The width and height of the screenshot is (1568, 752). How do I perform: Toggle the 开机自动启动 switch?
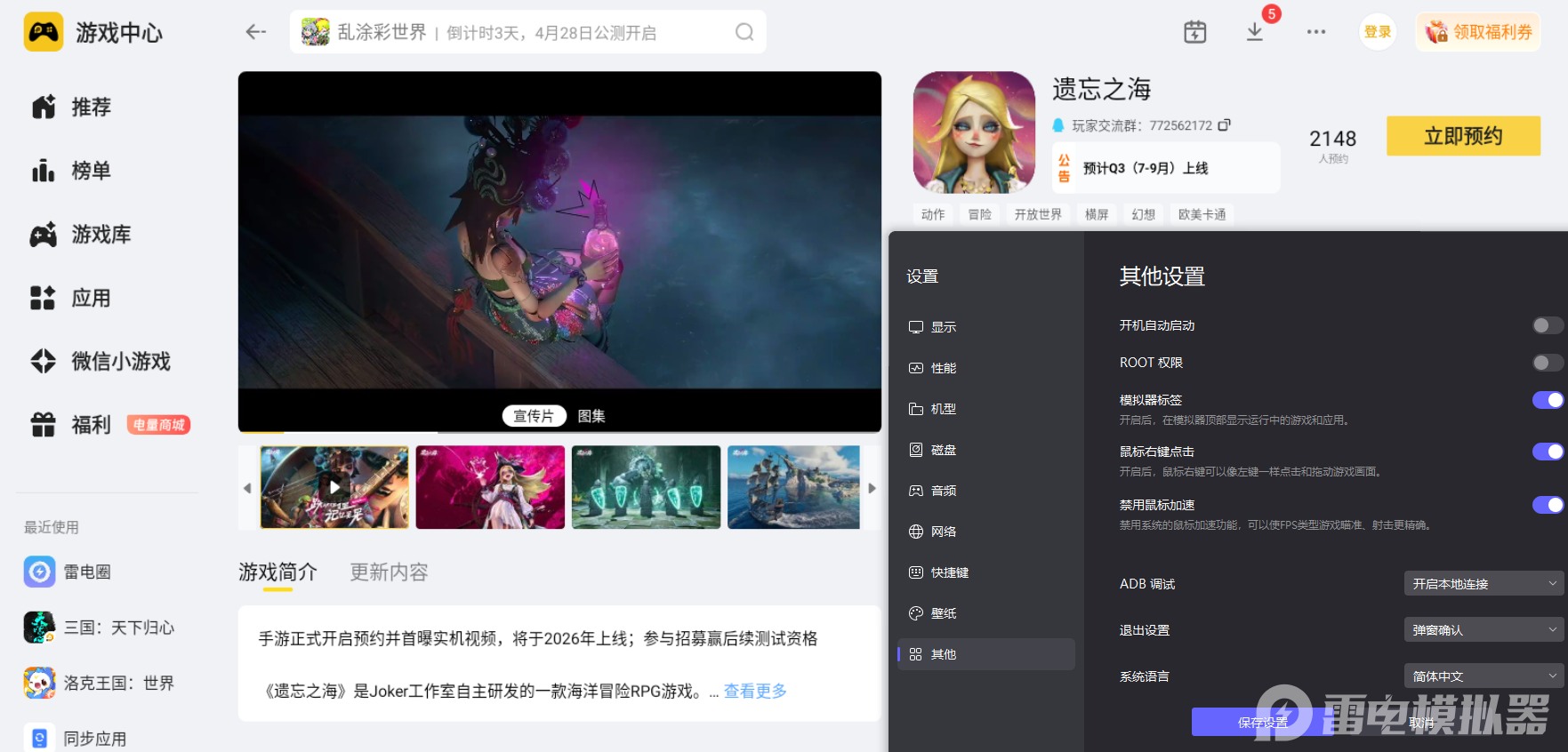(1548, 325)
